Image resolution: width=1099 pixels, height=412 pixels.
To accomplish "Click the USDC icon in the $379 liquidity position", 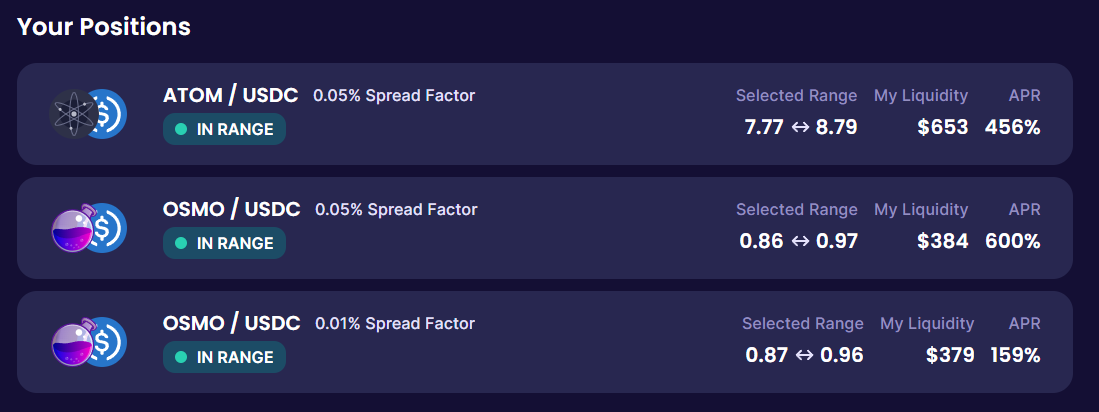I will 106,342.
